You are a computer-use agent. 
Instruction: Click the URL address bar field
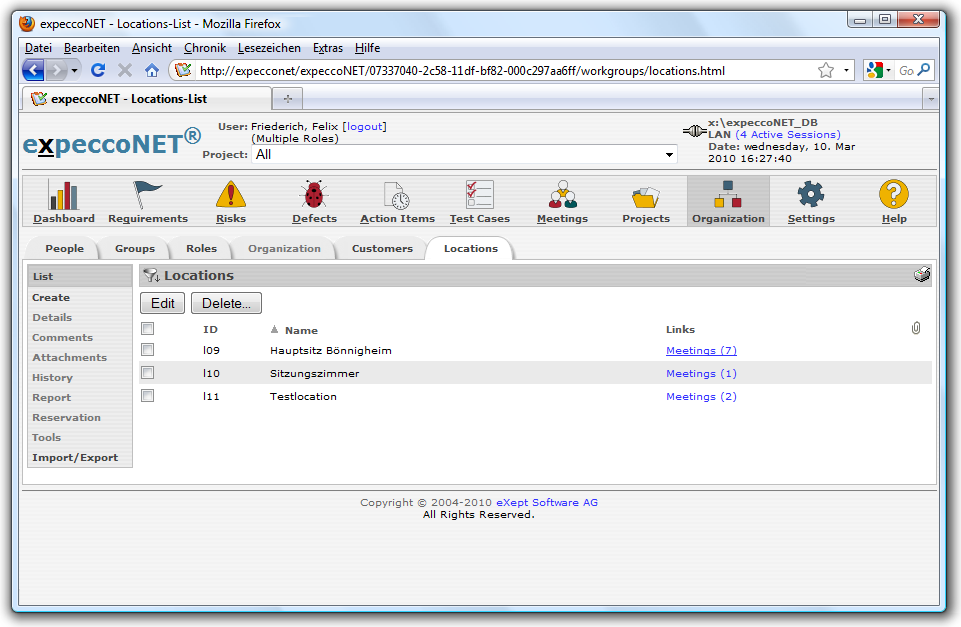click(500, 71)
